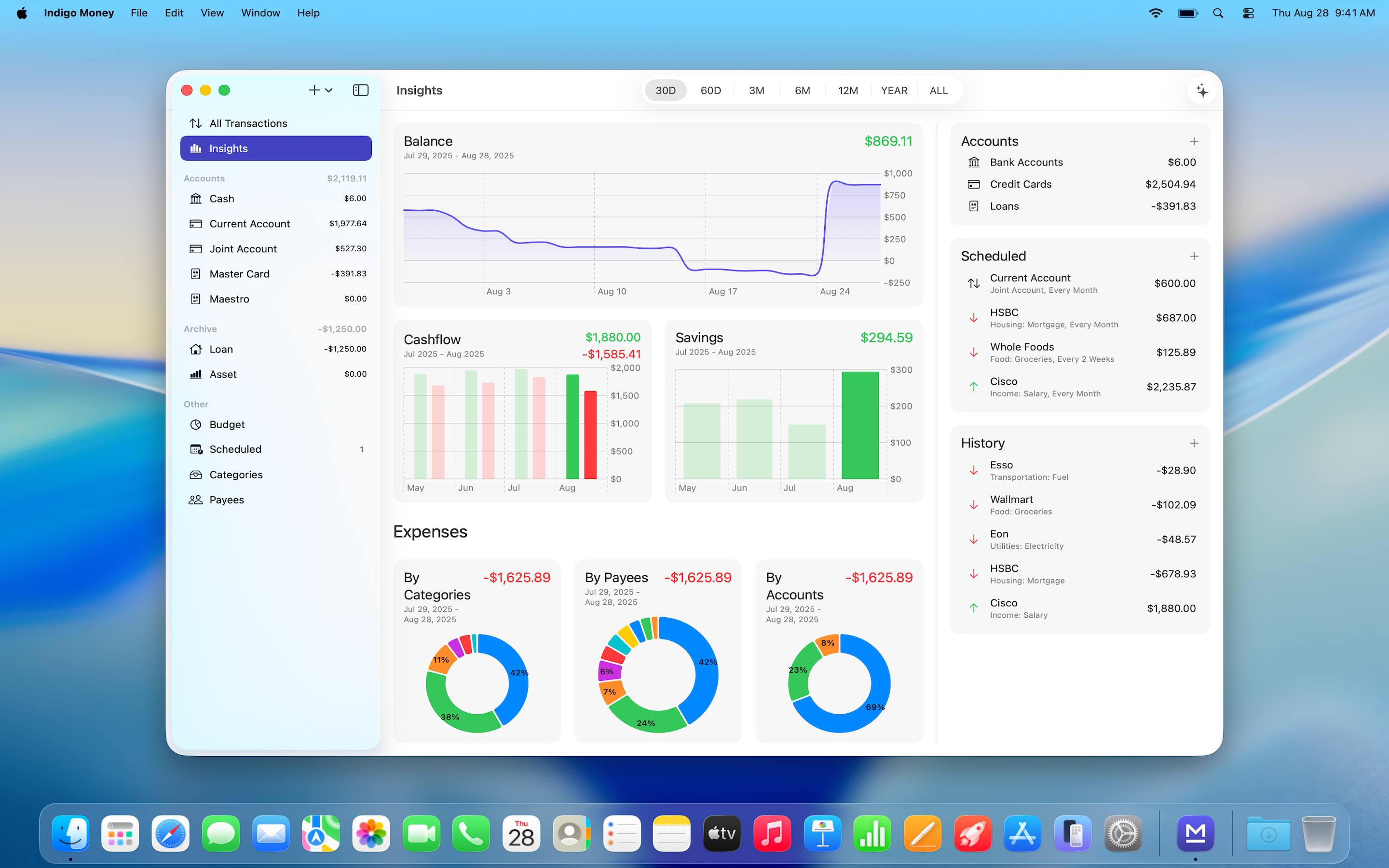Click the Joint Account card icon
Screen dimensions: 1389x868
[x=196, y=248]
